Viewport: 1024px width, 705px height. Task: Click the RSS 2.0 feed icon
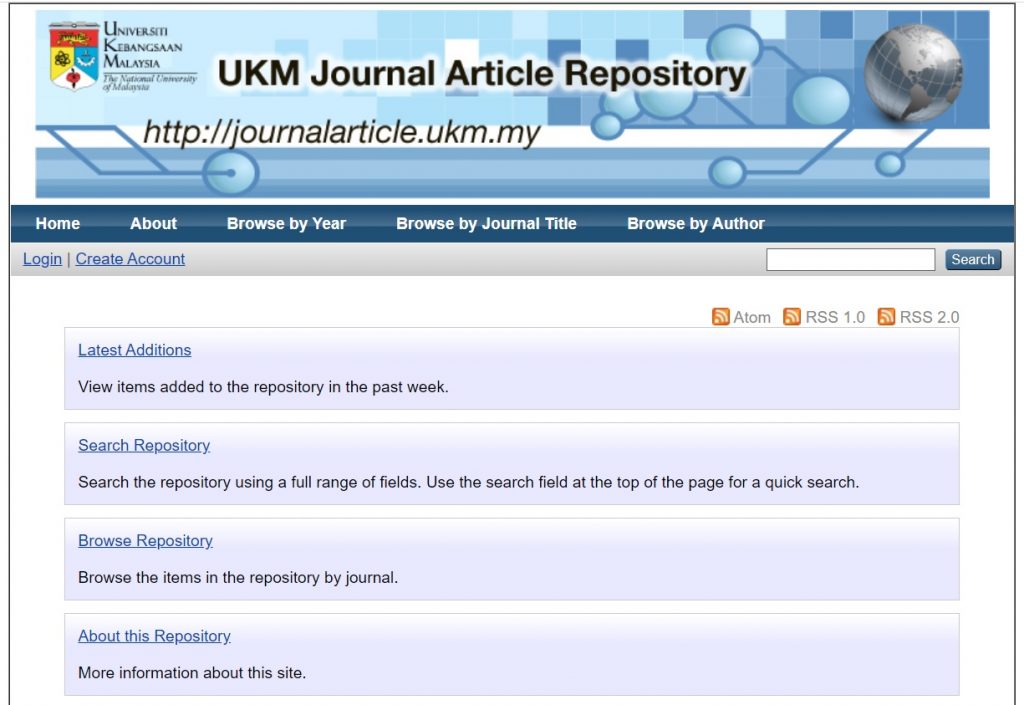(886, 317)
